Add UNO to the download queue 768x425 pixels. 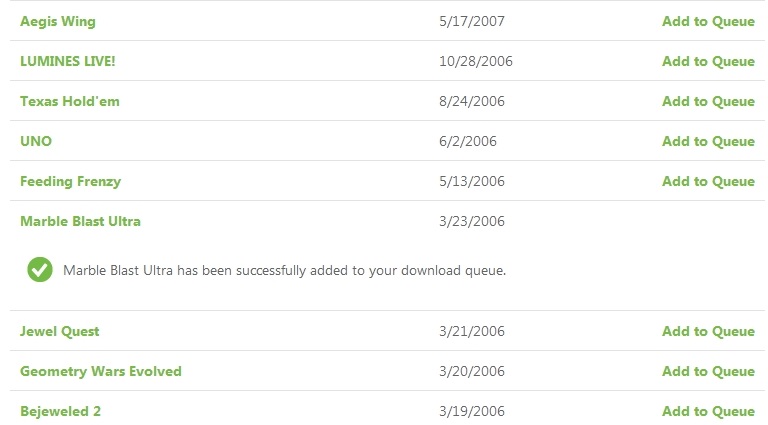pos(708,142)
